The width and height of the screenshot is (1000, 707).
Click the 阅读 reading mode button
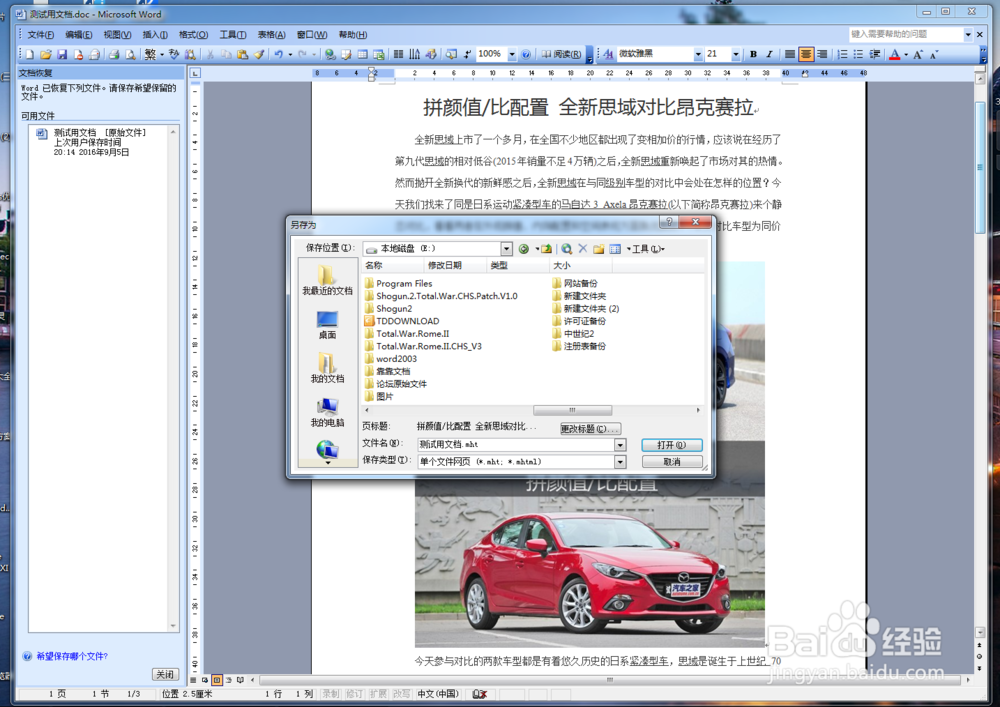[x=561, y=55]
